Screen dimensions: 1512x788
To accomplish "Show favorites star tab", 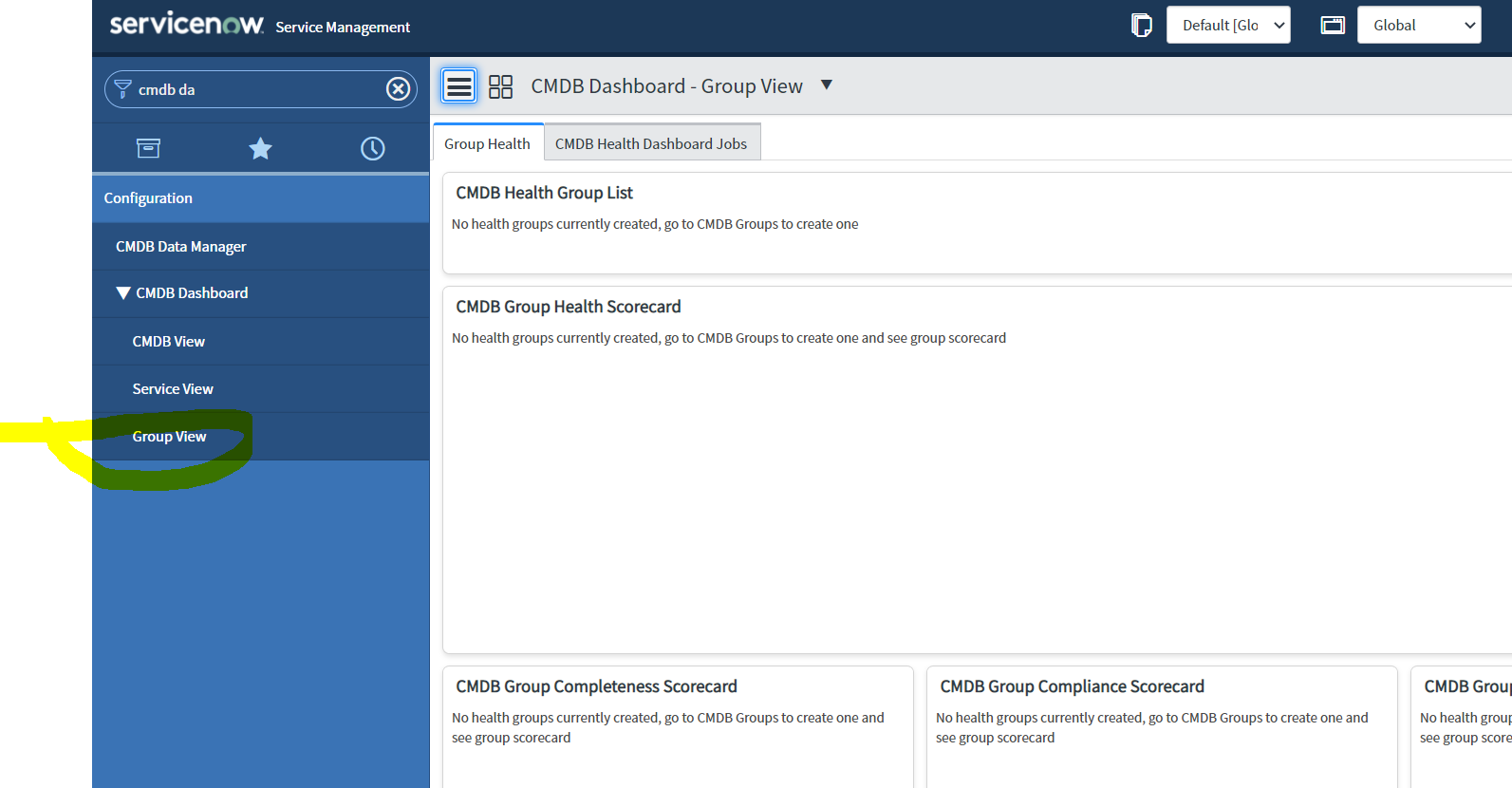I will [x=260, y=148].
